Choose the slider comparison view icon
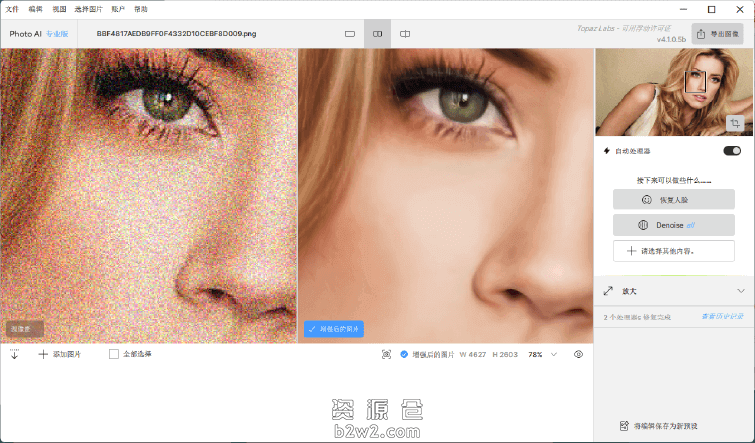This screenshot has height=443, width=755. [x=405, y=34]
